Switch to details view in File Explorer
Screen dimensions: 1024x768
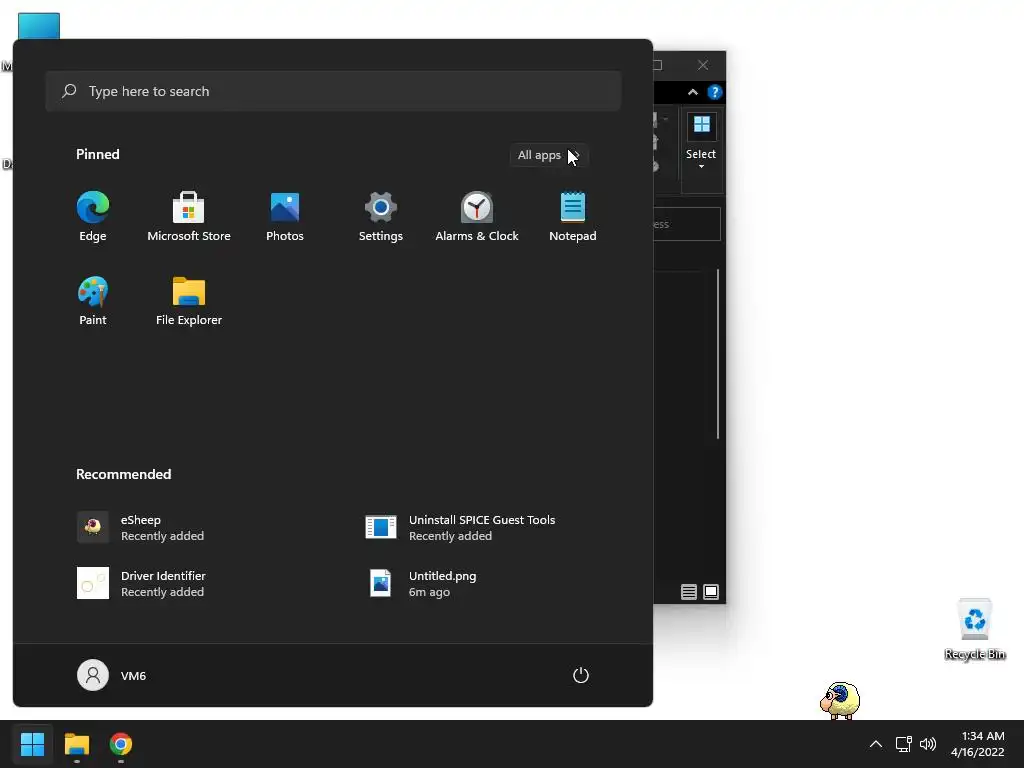point(688,592)
